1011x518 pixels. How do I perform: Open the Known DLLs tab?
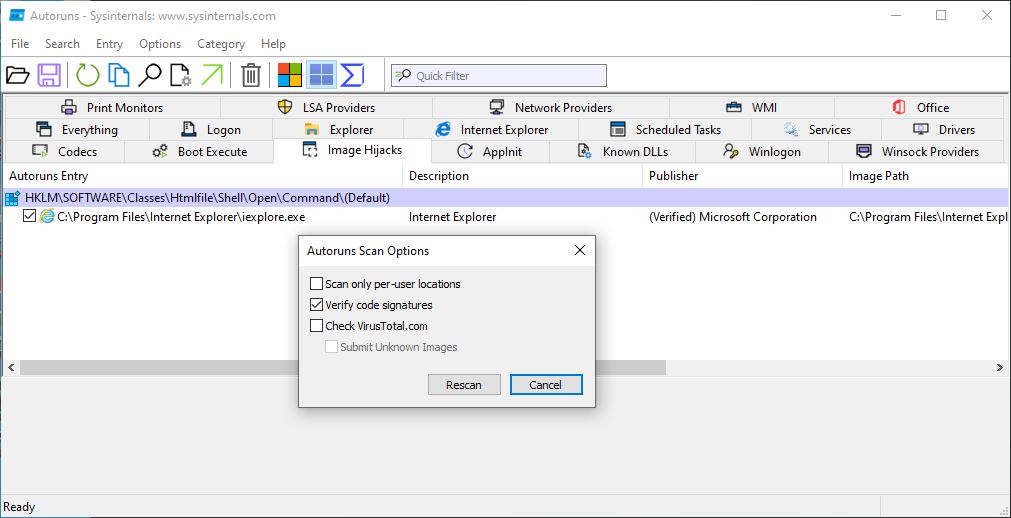click(x=623, y=152)
